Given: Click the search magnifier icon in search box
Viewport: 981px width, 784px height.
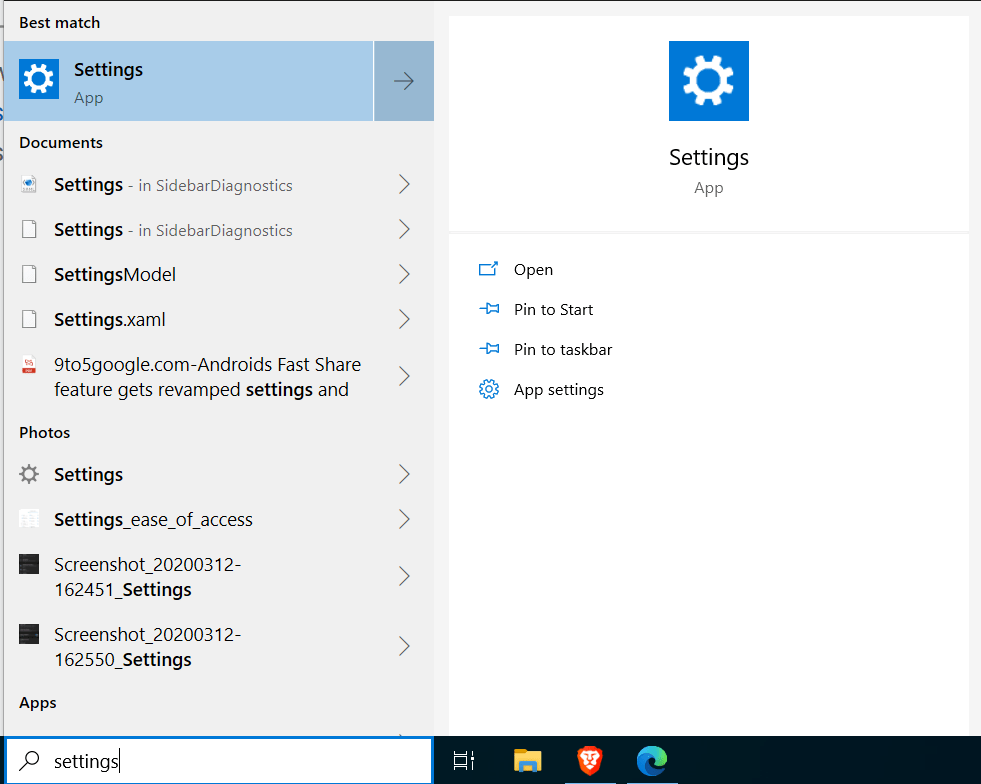Looking at the screenshot, I should click(30, 761).
